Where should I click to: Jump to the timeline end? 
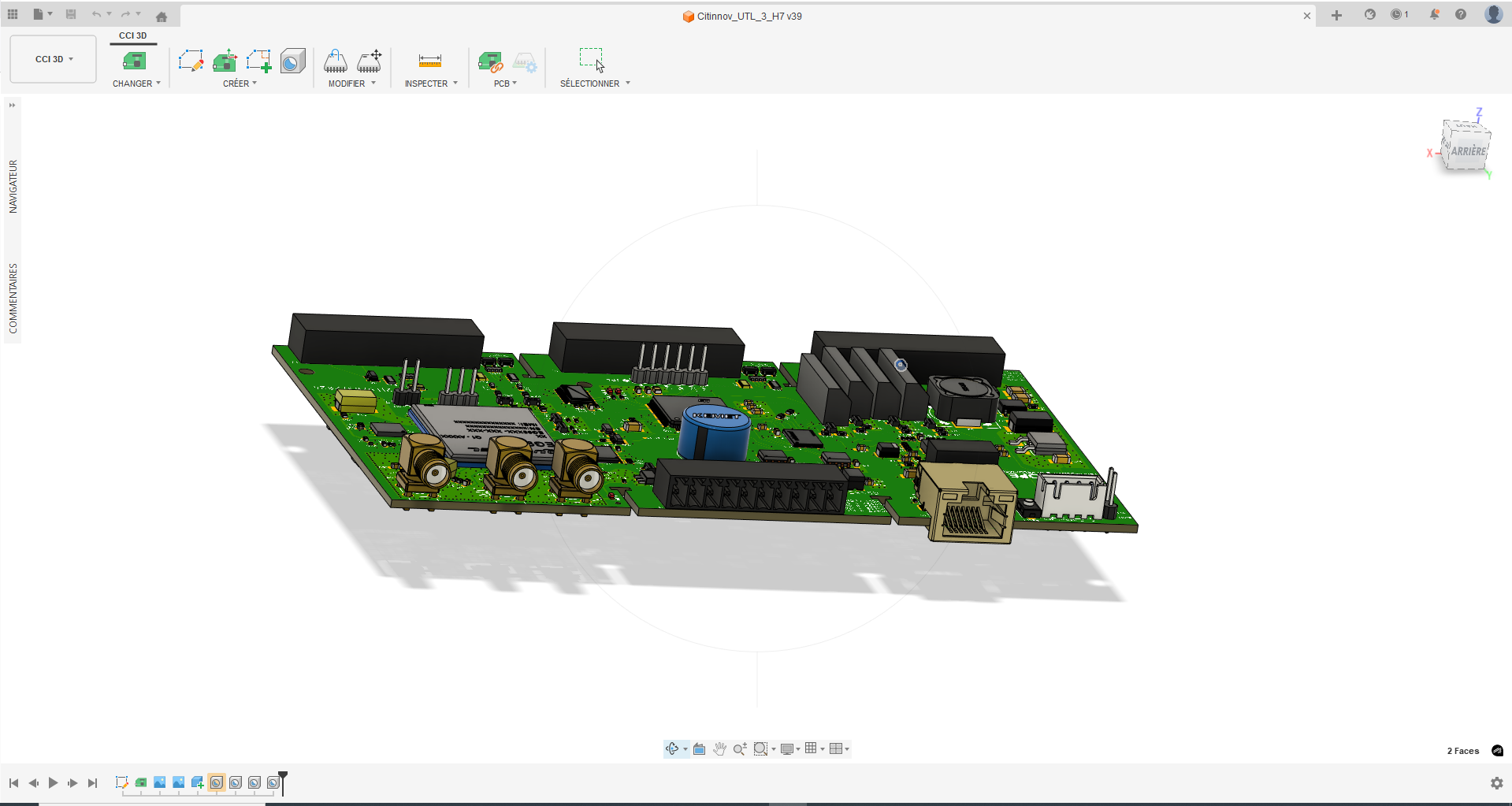point(92,783)
